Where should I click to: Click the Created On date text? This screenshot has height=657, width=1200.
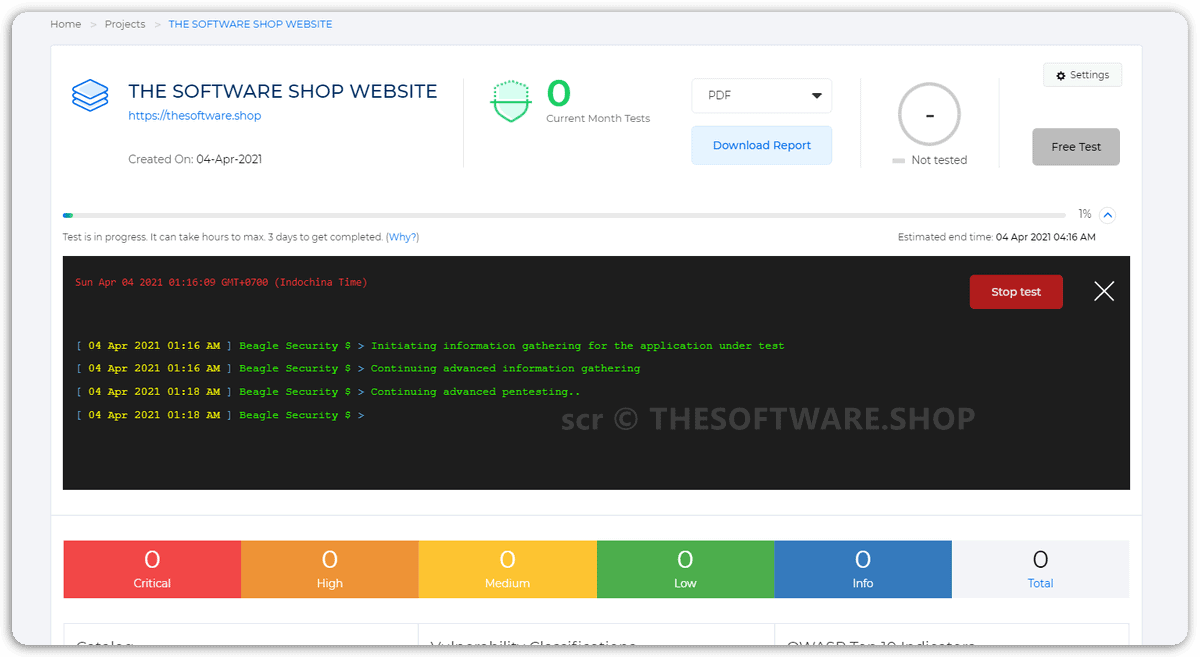point(195,159)
